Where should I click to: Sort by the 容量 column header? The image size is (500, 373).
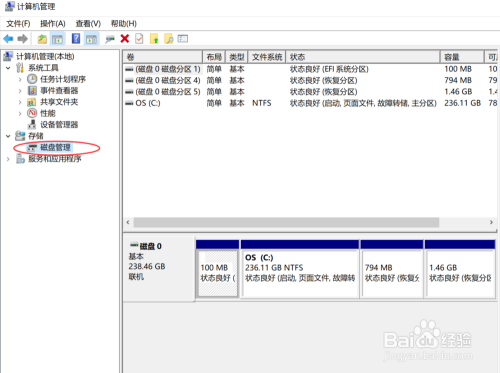point(462,57)
